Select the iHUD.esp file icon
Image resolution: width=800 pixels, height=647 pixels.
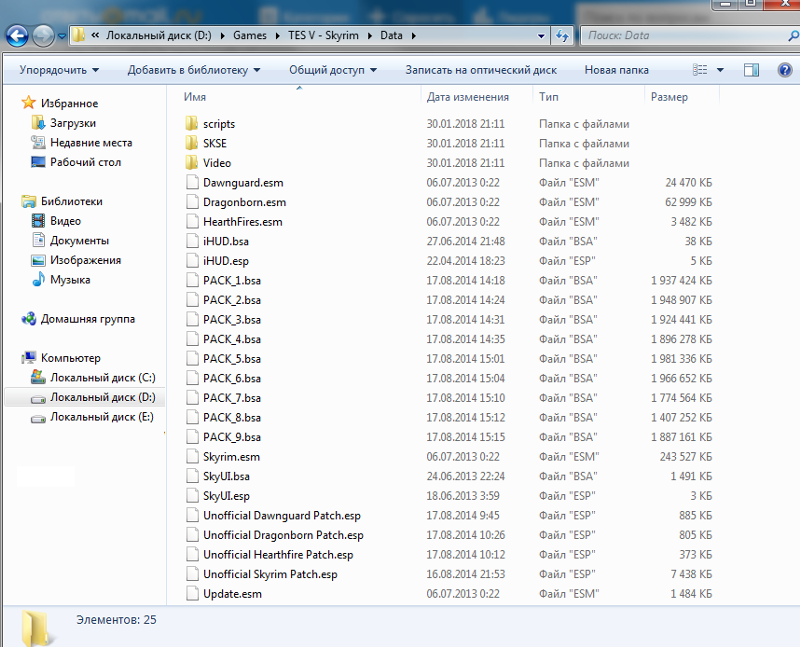(192, 261)
